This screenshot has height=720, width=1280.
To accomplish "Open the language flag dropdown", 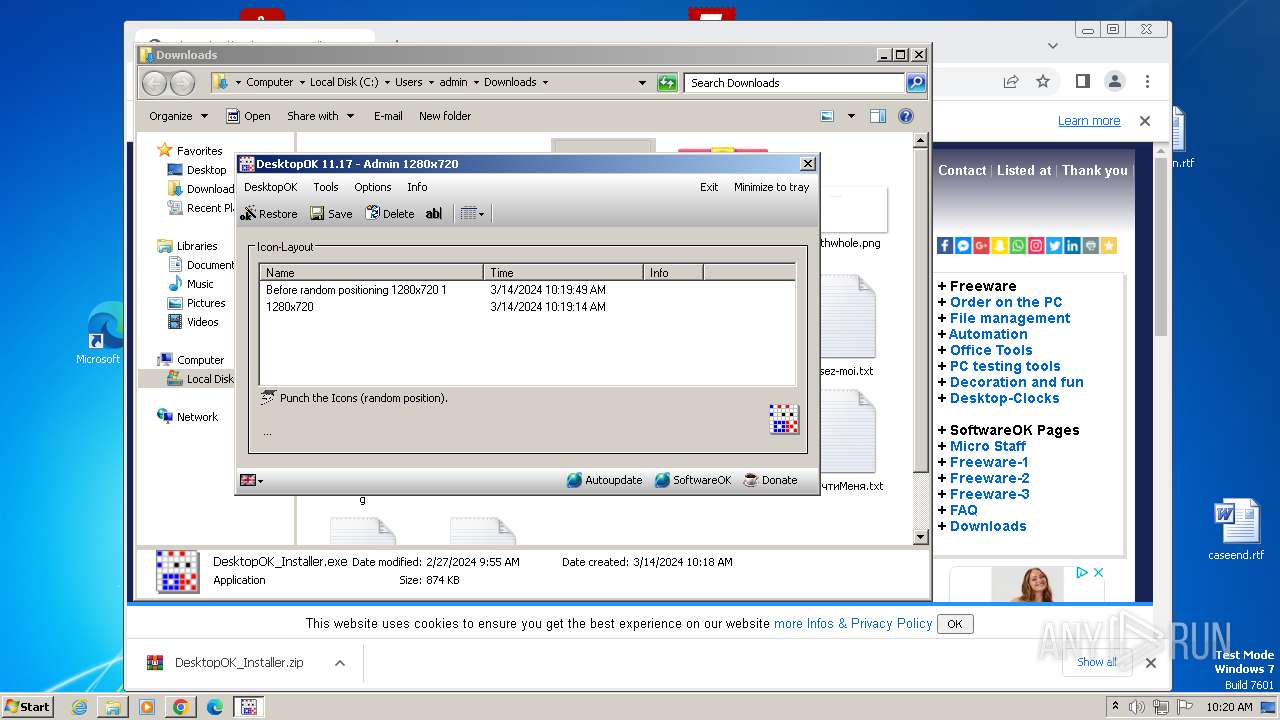I will (x=252, y=480).
